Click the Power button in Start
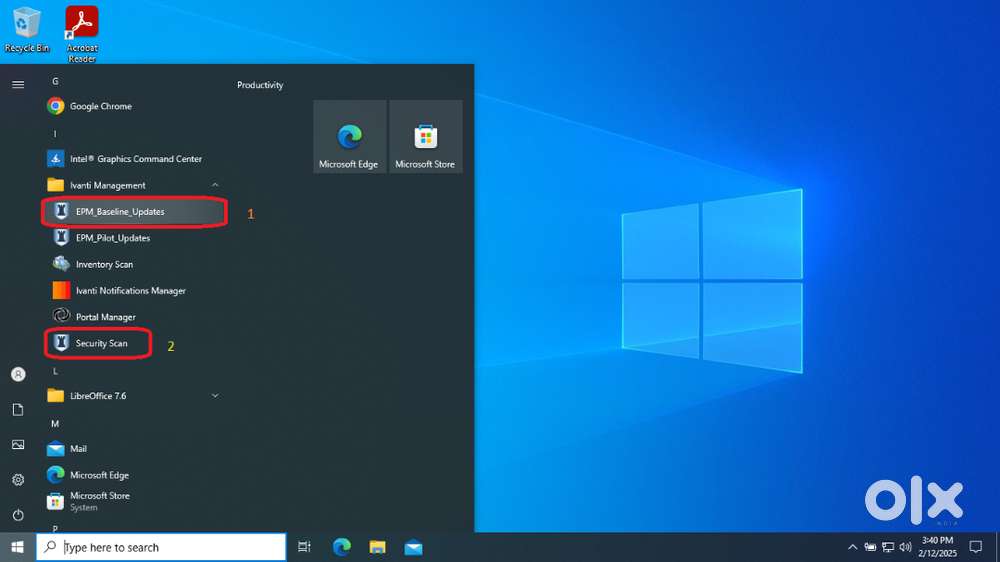Viewport: 1000px width, 562px height. coord(18,515)
